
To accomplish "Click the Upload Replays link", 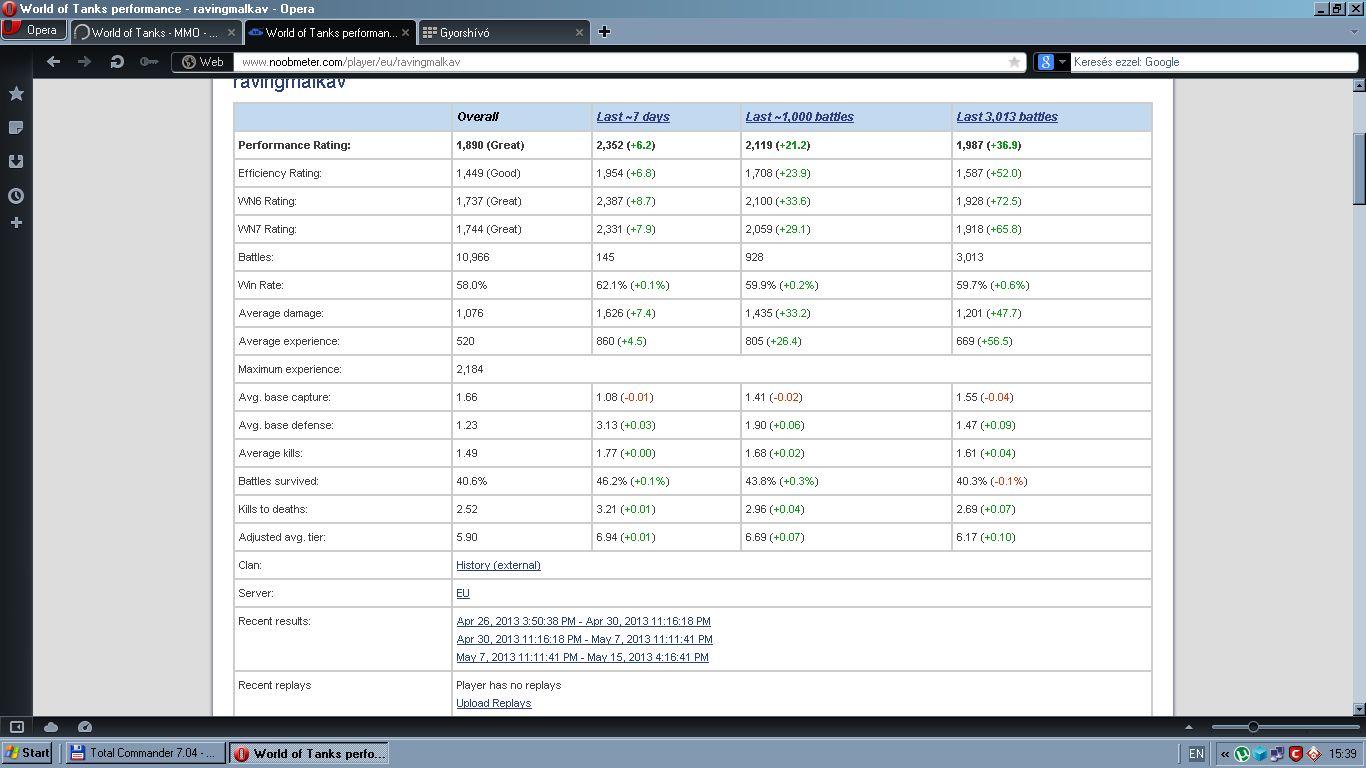I will [x=493, y=703].
